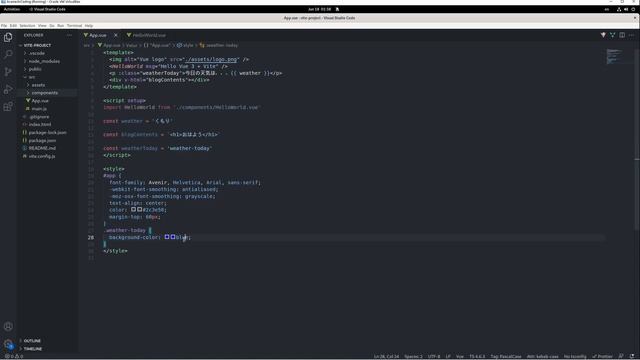The height and width of the screenshot is (360, 640).
Task: Click the info icon beside README.md
Action: pyautogui.click(x=24, y=148)
